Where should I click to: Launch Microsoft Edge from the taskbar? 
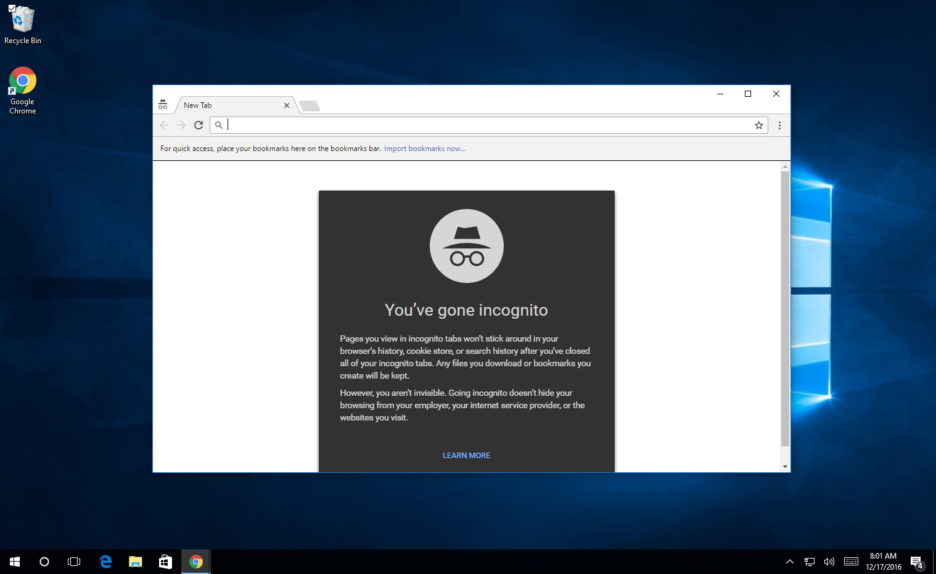pos(106,561)
